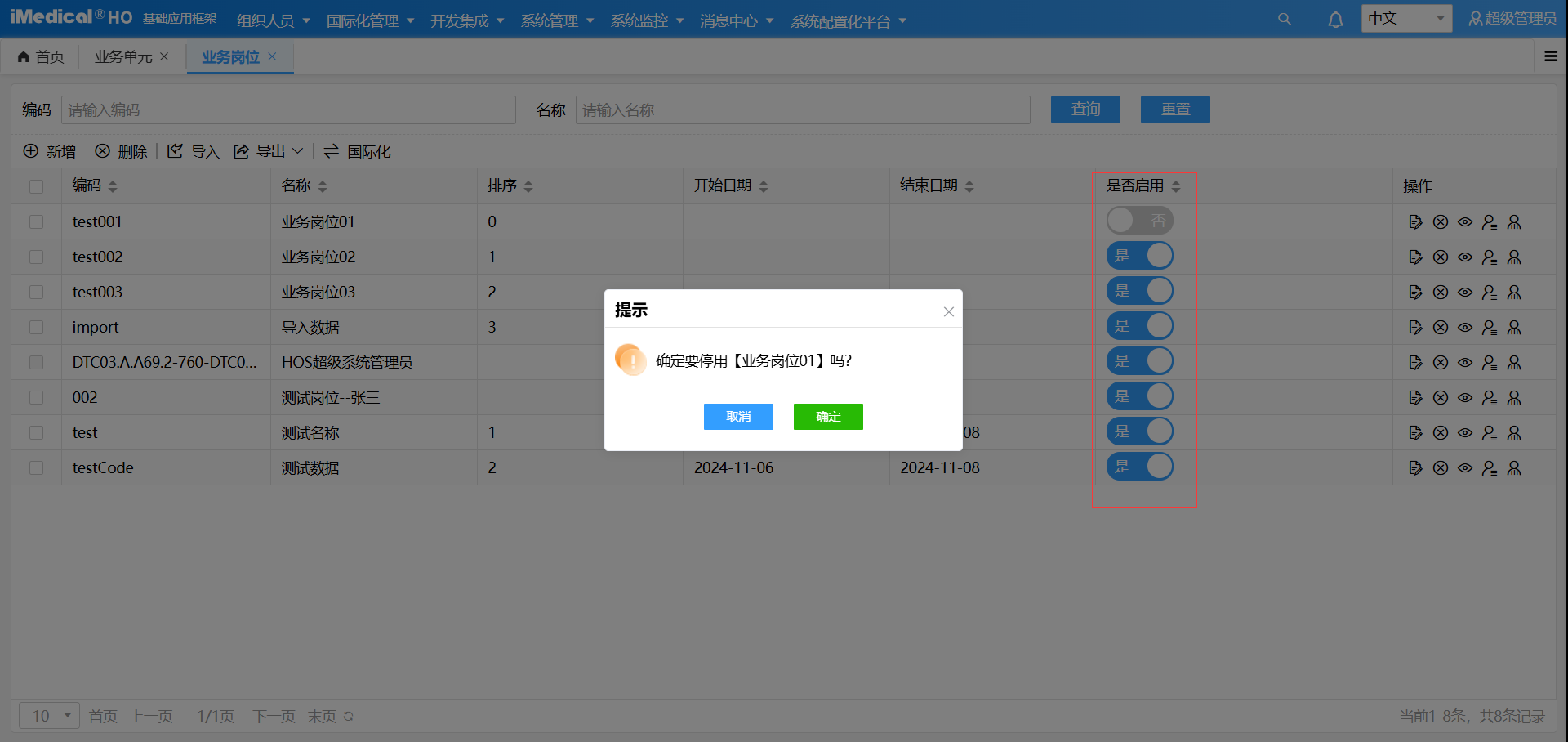Confirm disabling with the green 确定 button
1568x742 pixels.
[x=828, y=417]
